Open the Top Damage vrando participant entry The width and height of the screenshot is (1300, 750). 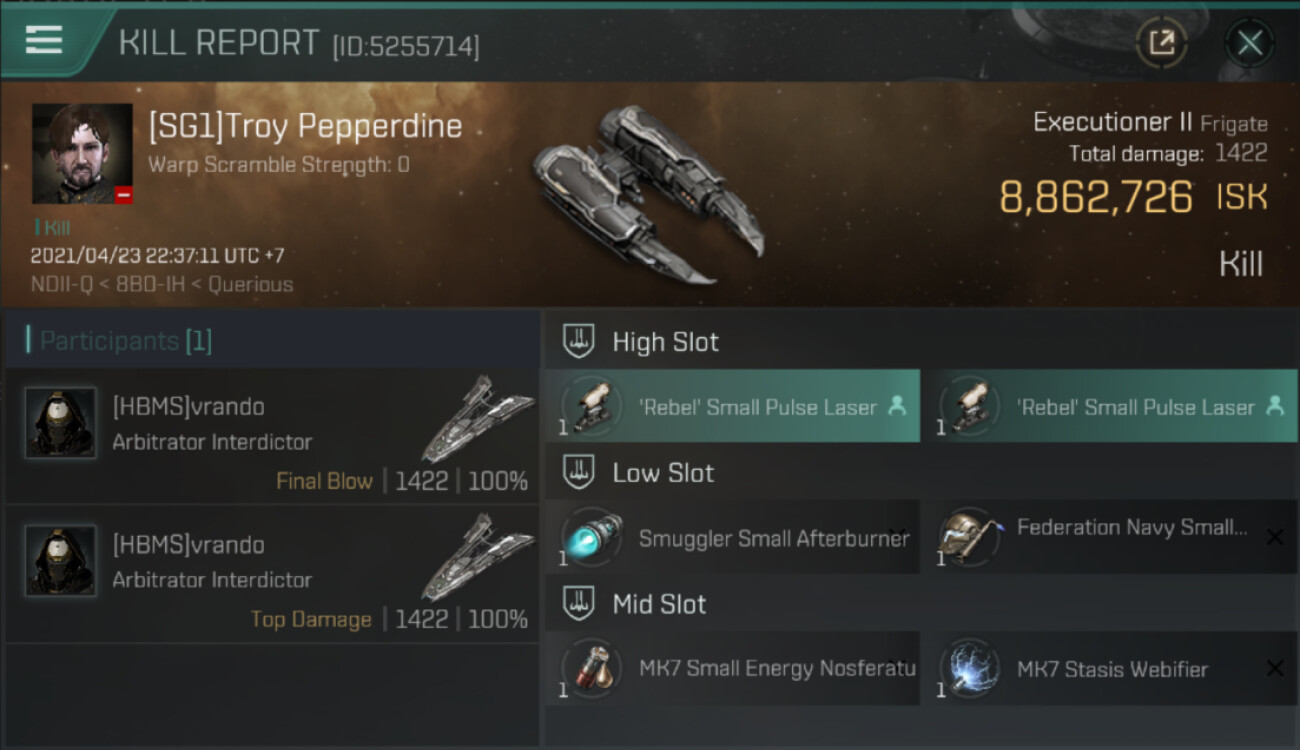coord(272,574)
